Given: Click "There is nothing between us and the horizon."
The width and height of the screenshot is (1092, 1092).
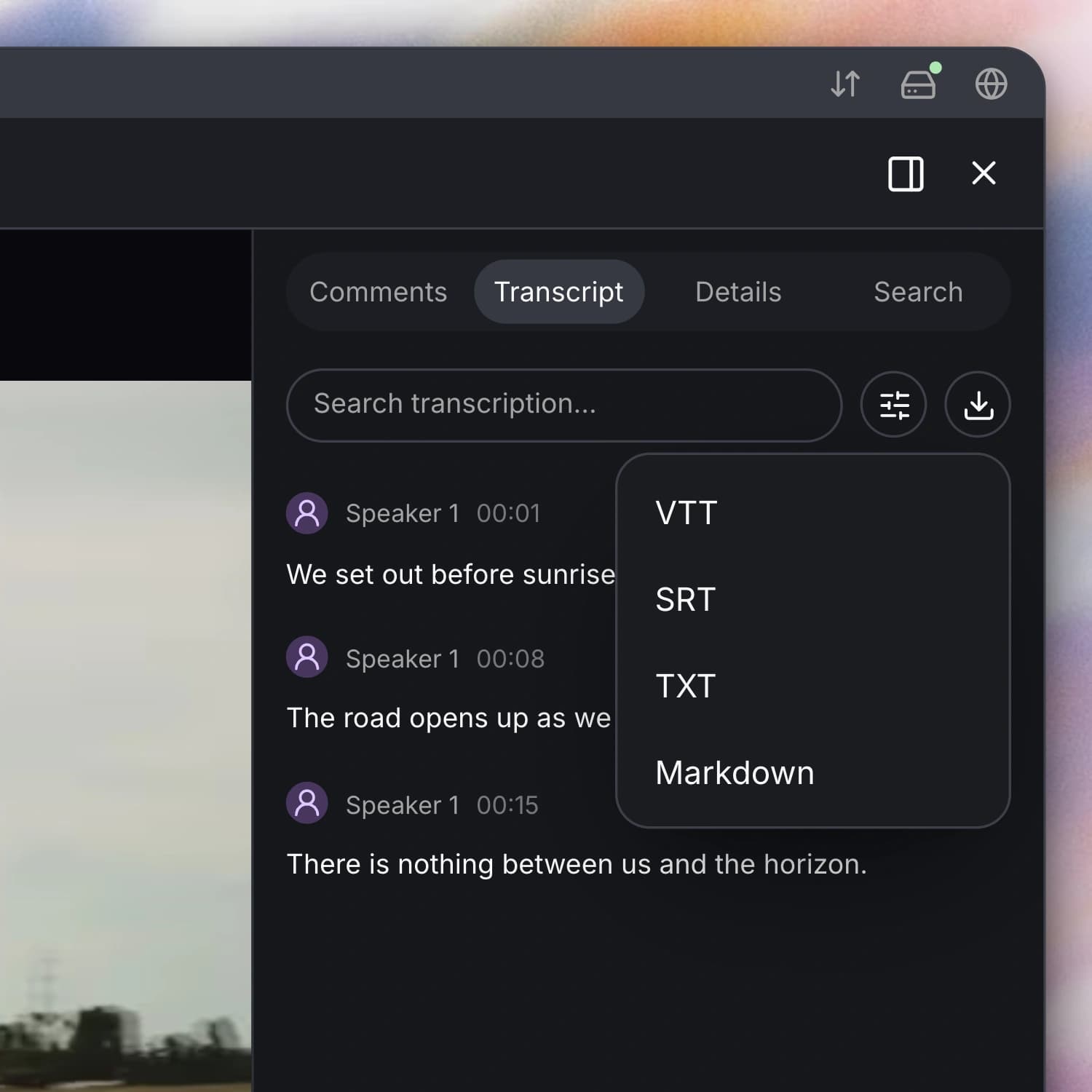Looking at the screenshot, I should point(577,864).
